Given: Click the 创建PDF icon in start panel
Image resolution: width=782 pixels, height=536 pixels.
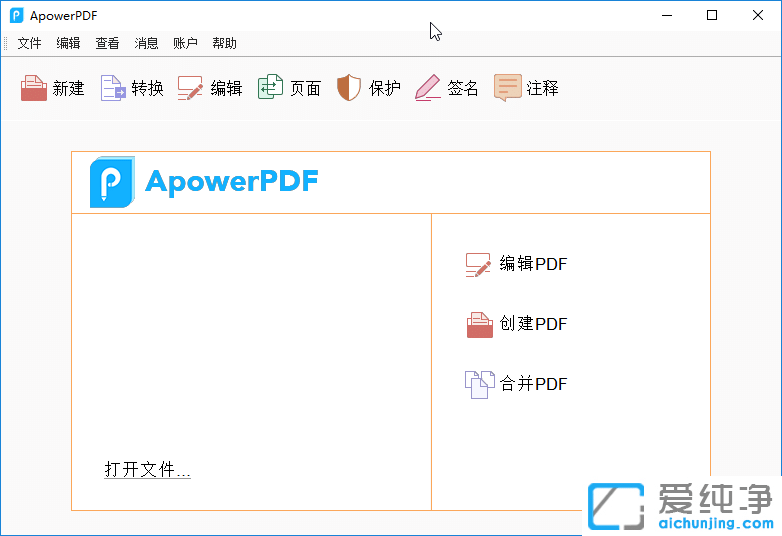Looking at the screenshot, I should click(x=480, y=325).
